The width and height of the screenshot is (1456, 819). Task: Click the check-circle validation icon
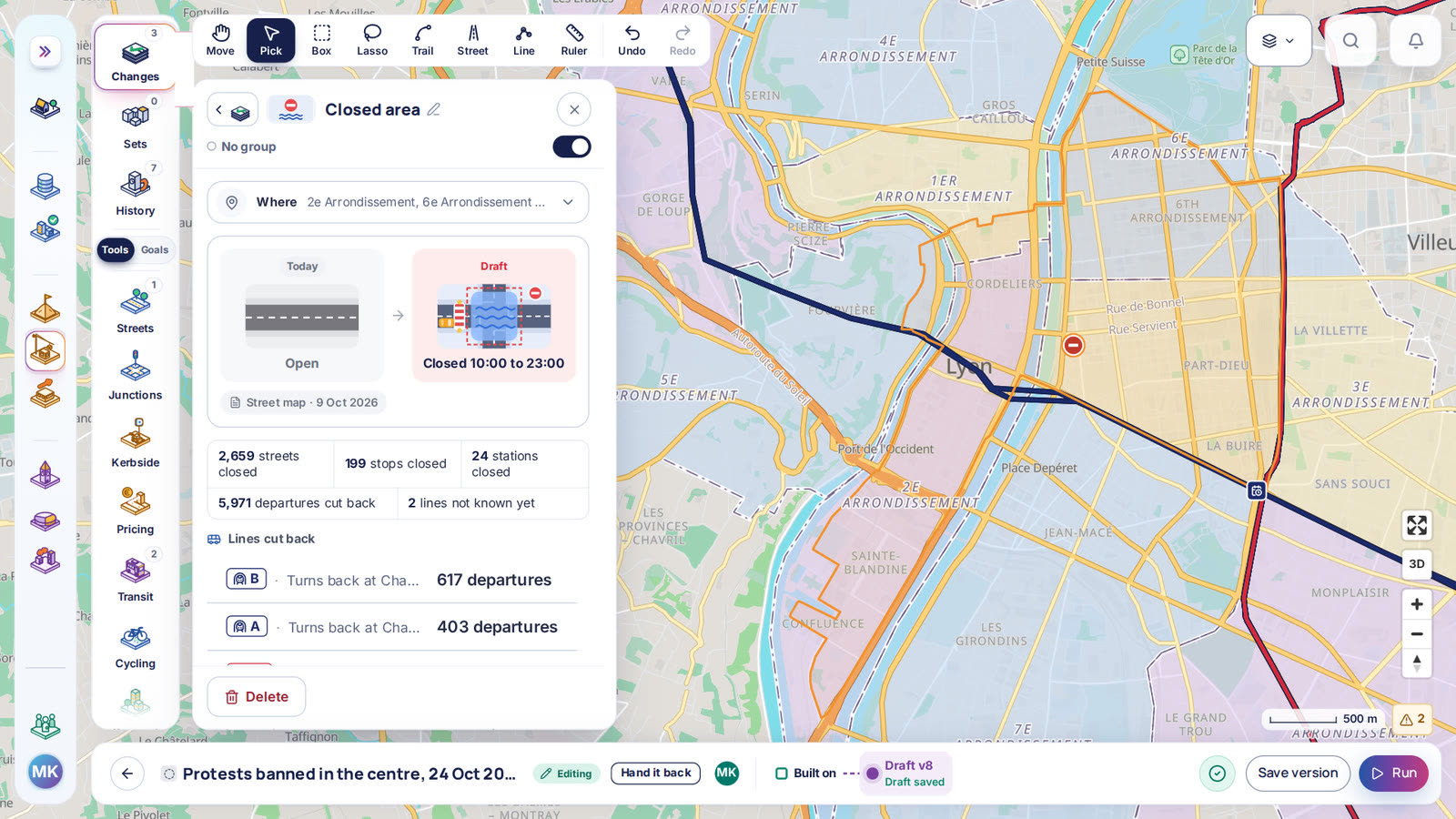pos(1218,773)
